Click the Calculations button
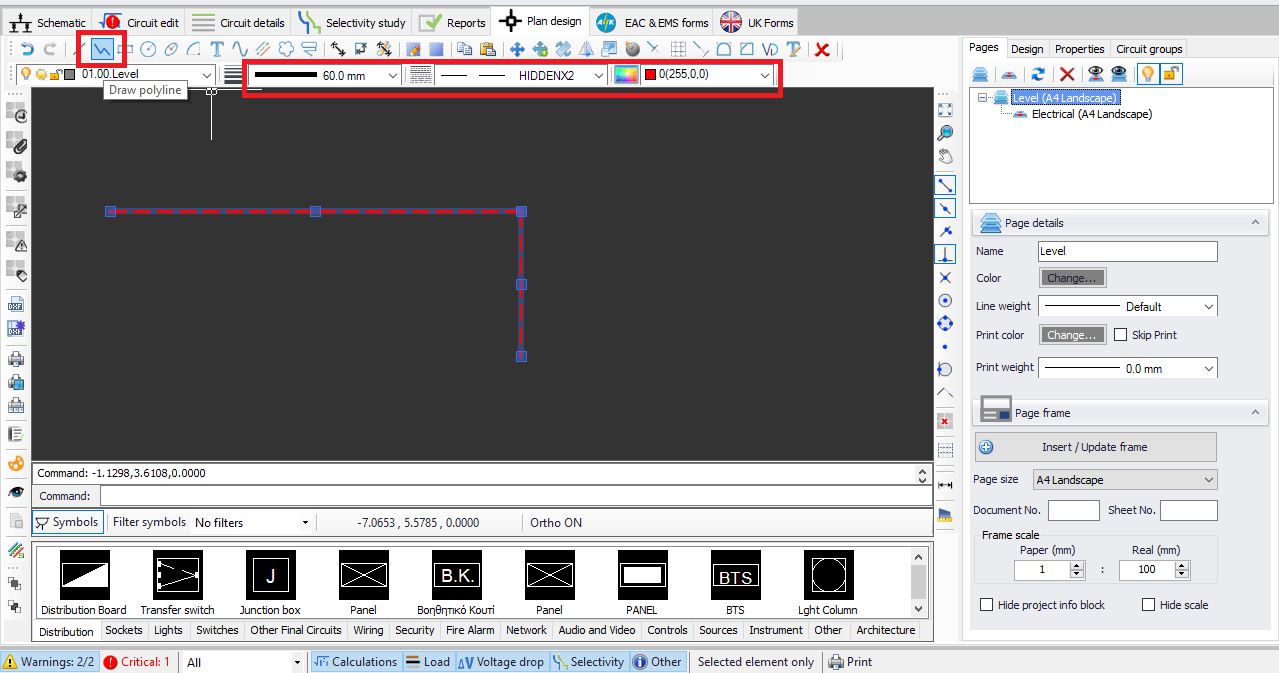 point(356,662)
